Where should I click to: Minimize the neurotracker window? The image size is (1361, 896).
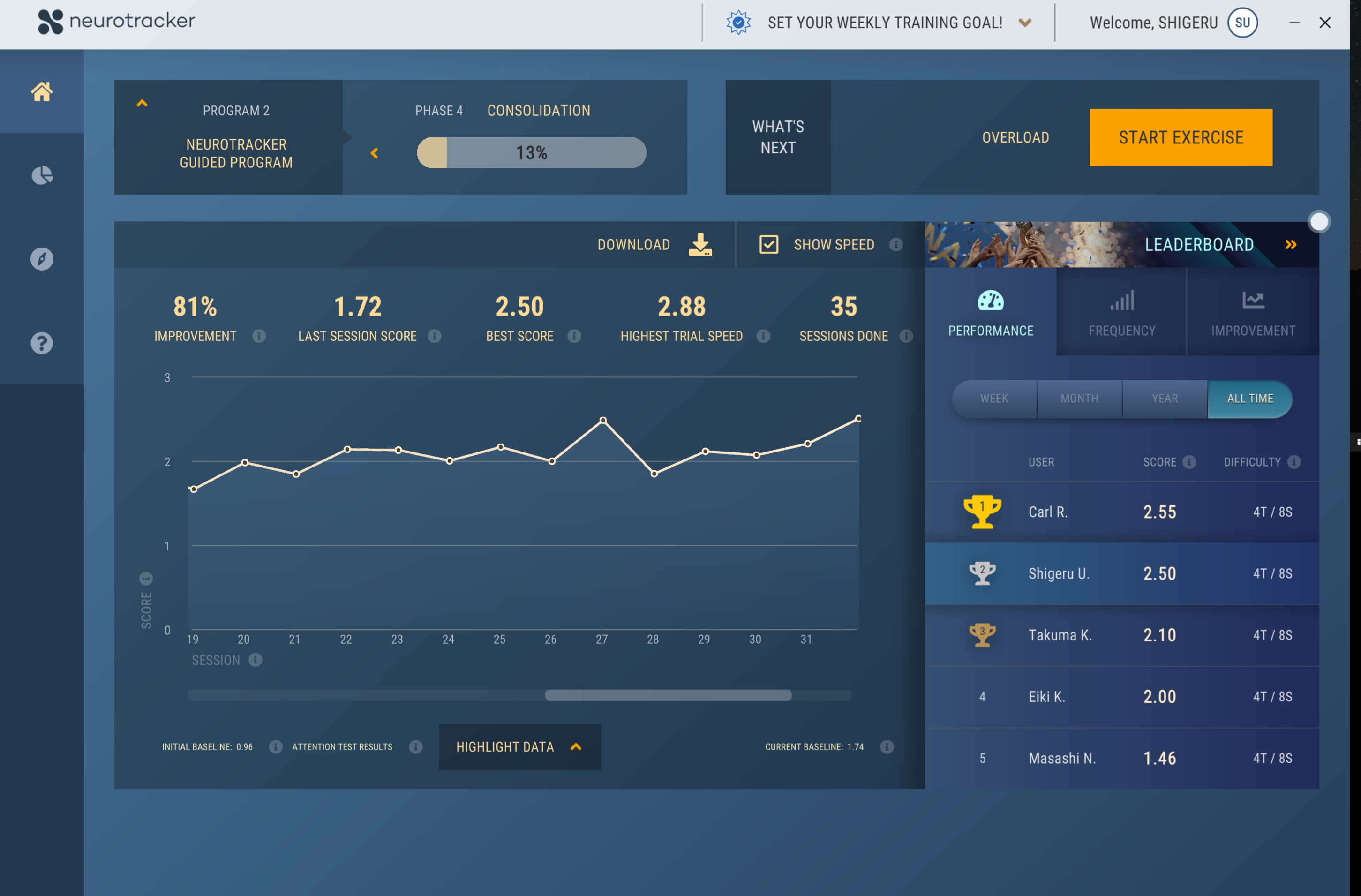[x=1294, y=23]
